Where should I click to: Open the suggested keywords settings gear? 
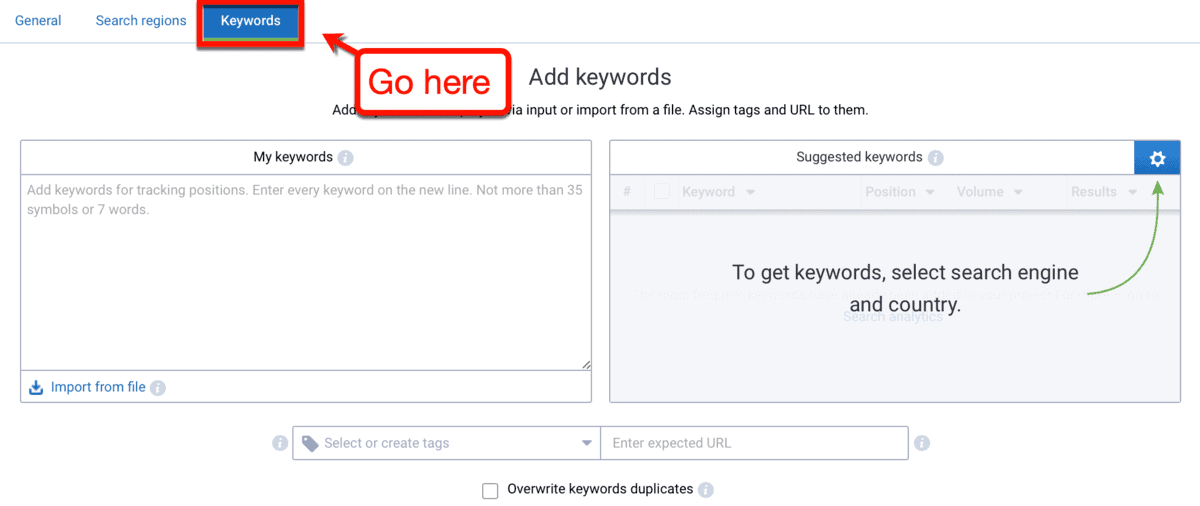click(1157, 158)
